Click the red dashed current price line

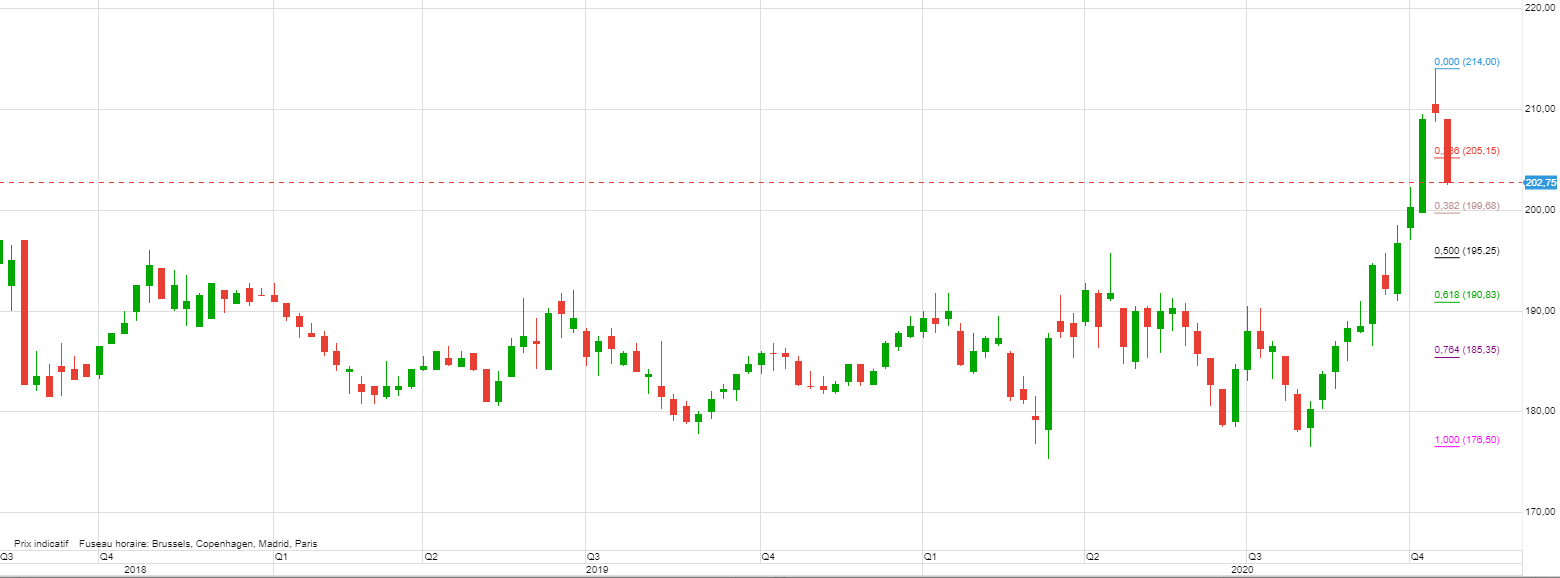(700, 182)
